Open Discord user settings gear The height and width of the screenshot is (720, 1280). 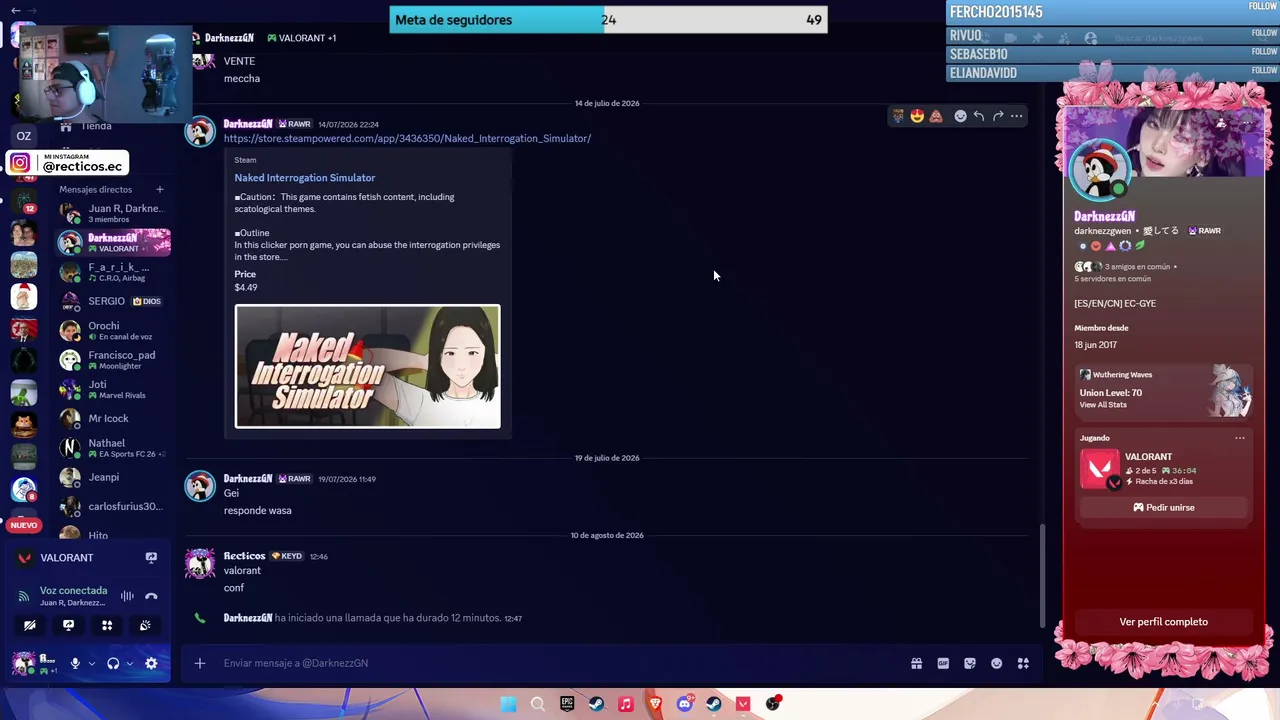point(151,663)
